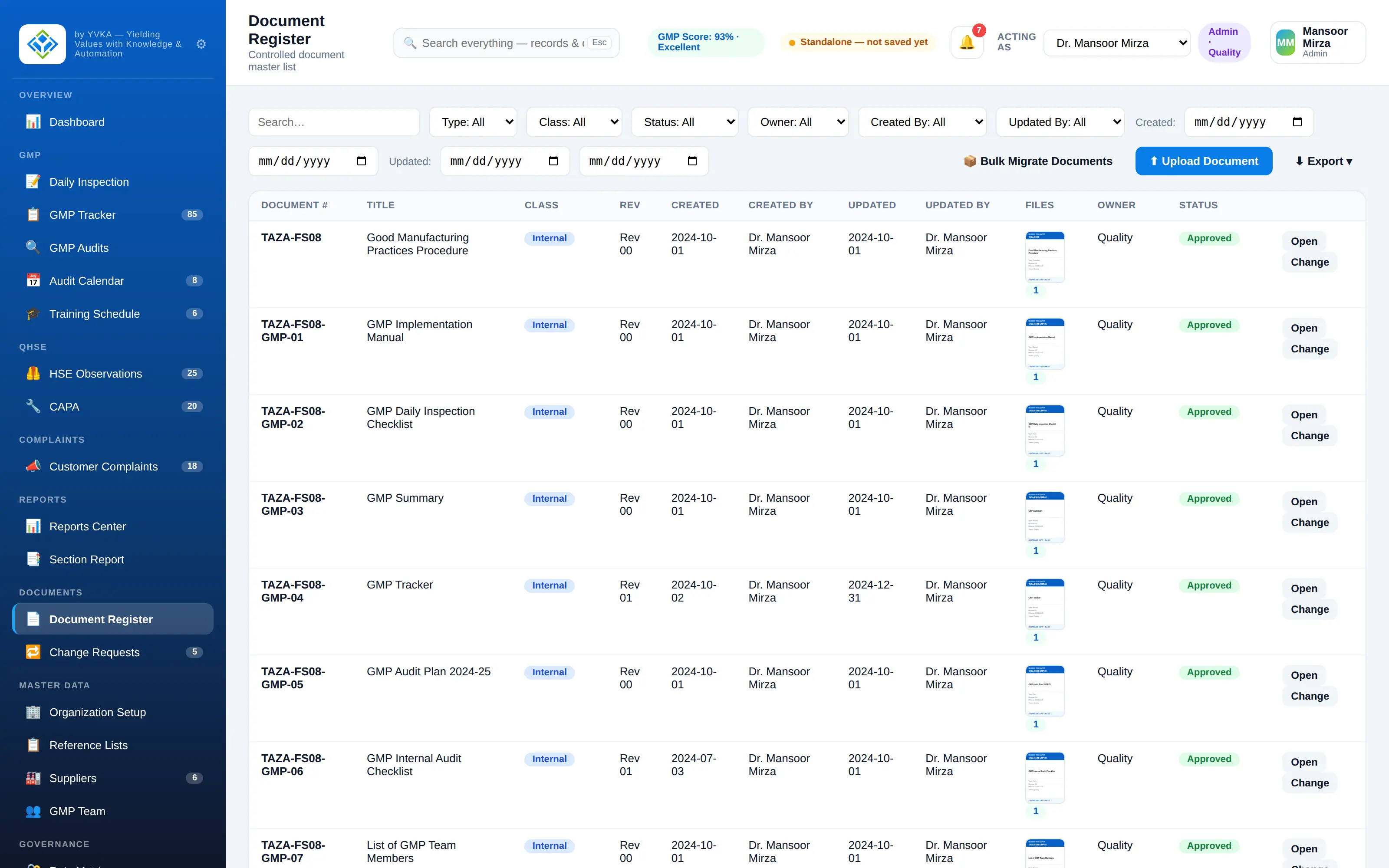The width and height of the screenshot is (1389, 868).
Task: Click the MM user avatar
Action: (x=1285, y=43)
